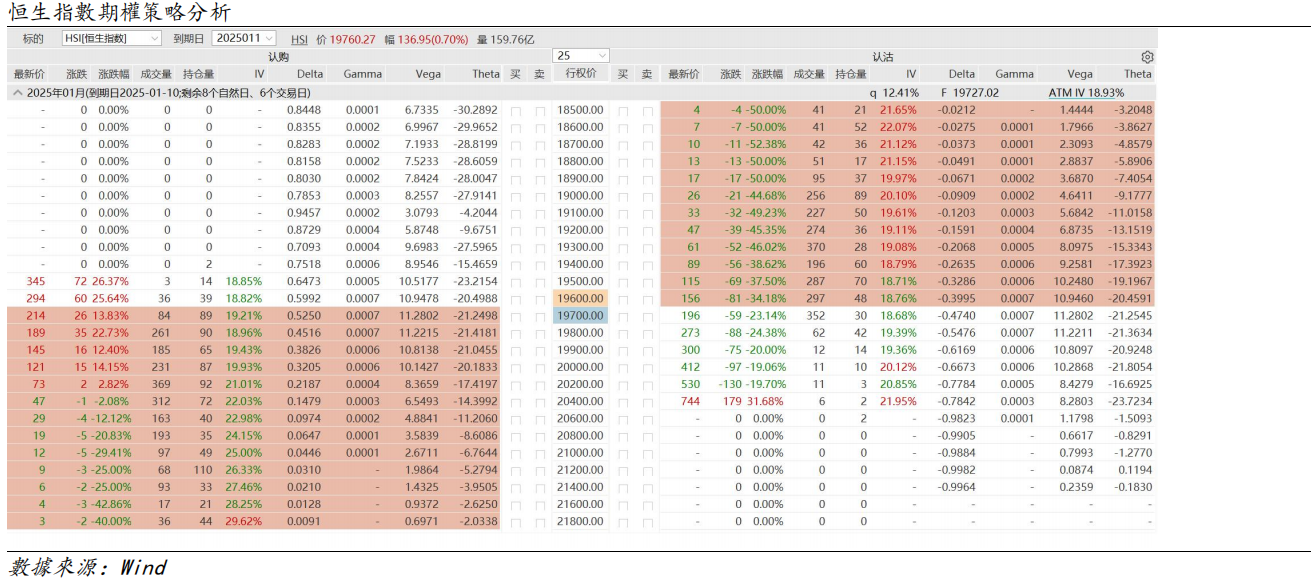Click the futures price F 19727.02
This screenshot has height=583, width=1316.
(969, 92)
